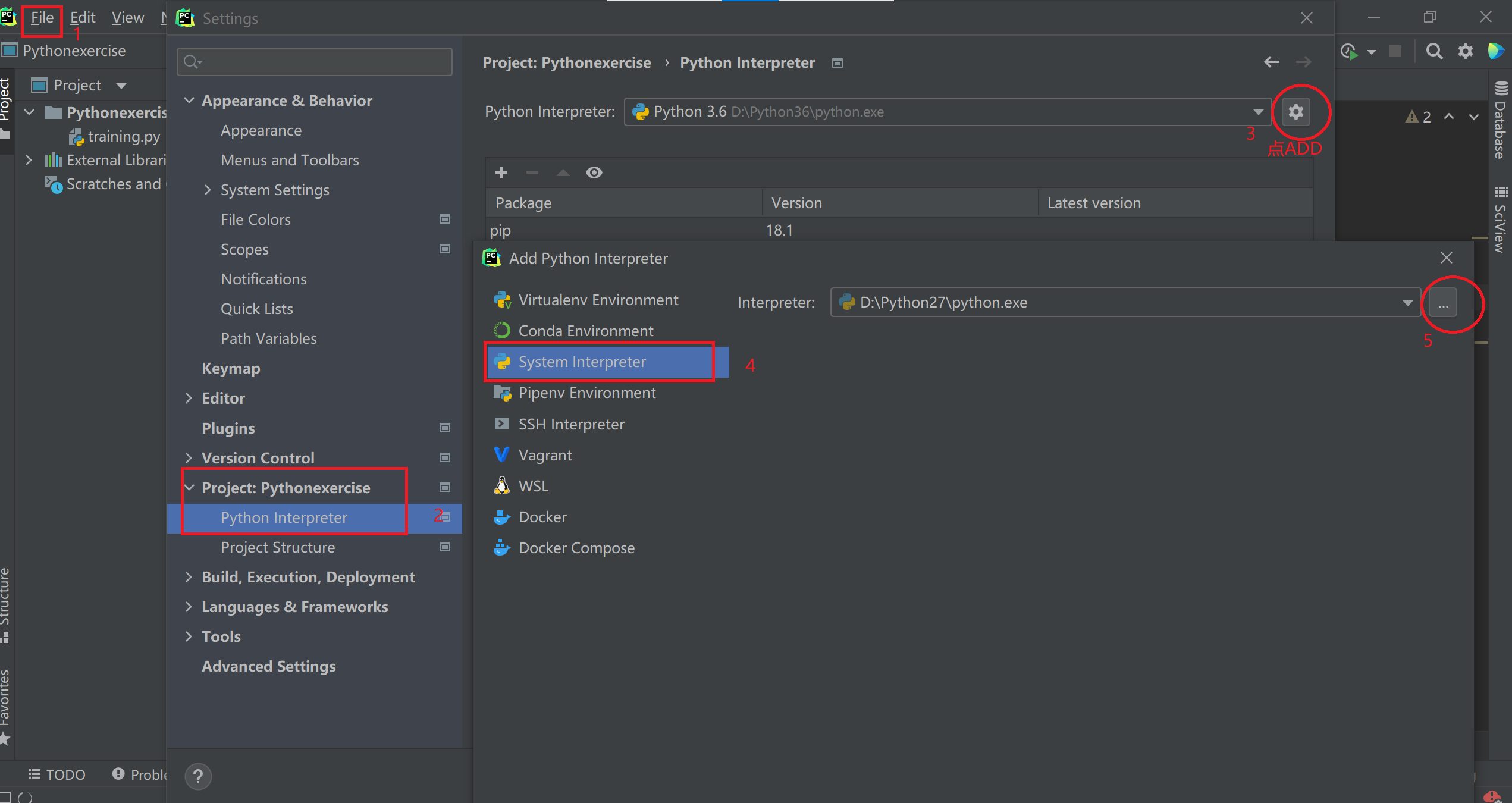The height and width of the screenshot is (803, 1512).
Task: Expand Build, Execution, Deployment section
Action: (189, 577)
